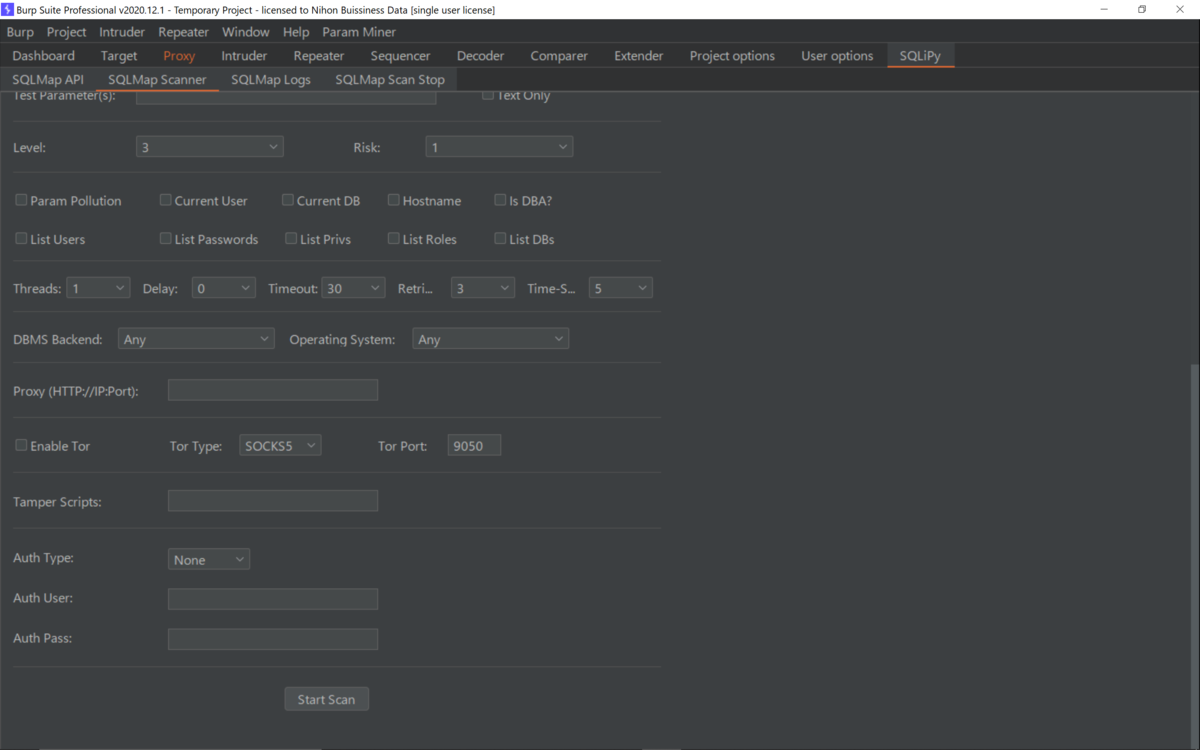The height and width of the screenshot is (750, 1200).
Task: Open the Time-Sec dropdown
Action: [x=621, y=288]
